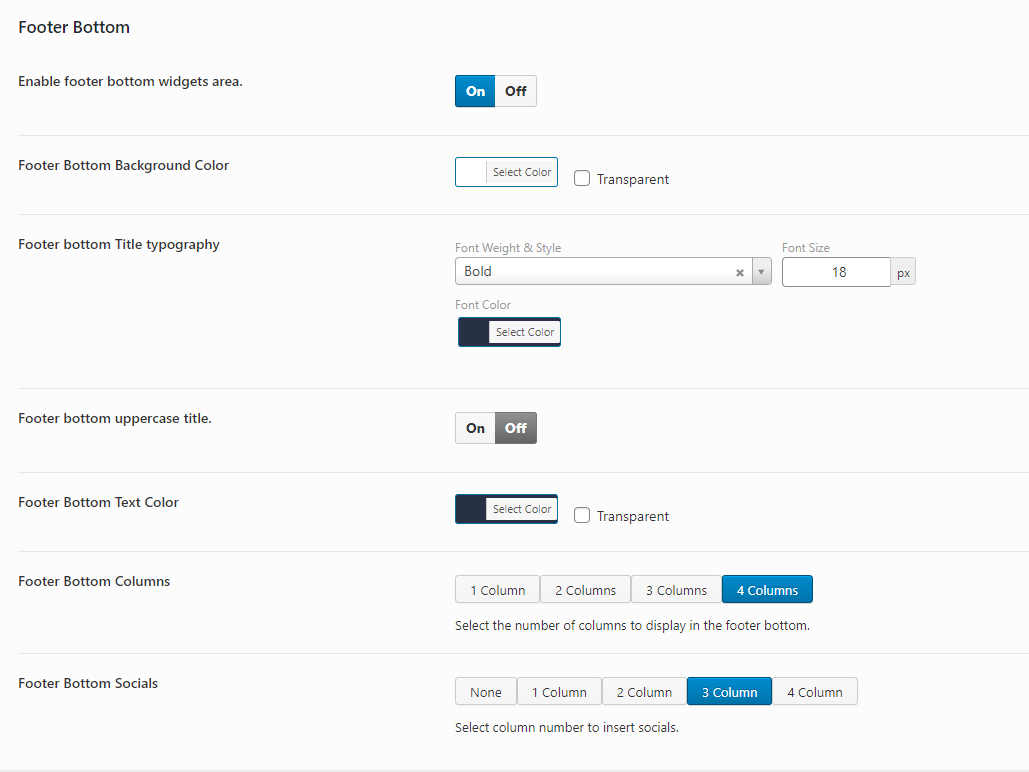Open the Font Weight & Style dropdown arrow
Image resolution: width=1029 pixels, height=772 pixels.
[x=761, y=272]
